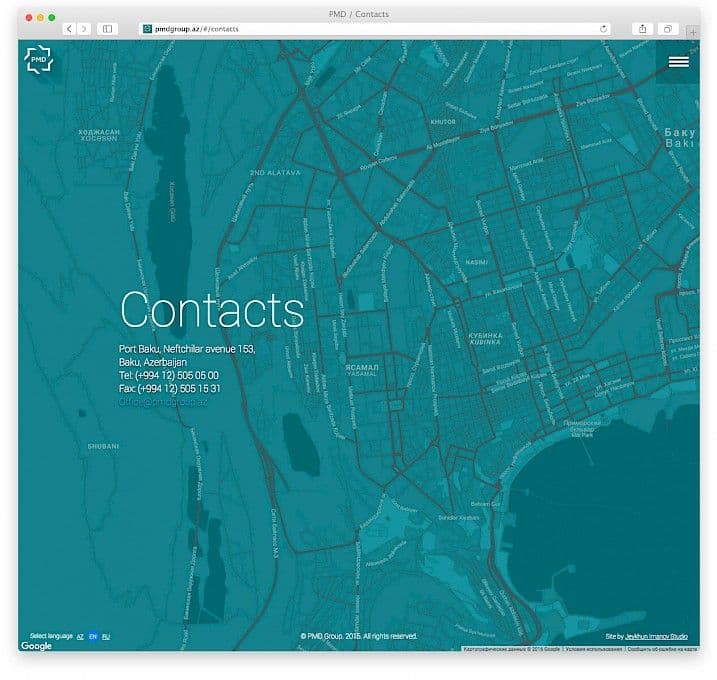Screen dimensions: 717x680
Task: Add a new tab with plus button
Action: coord(693,32)
